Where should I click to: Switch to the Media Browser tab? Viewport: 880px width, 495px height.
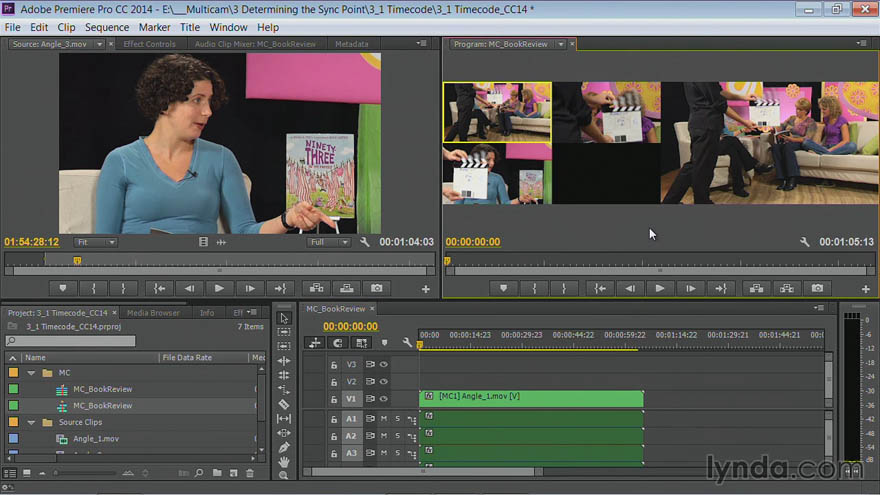[153, 313]
